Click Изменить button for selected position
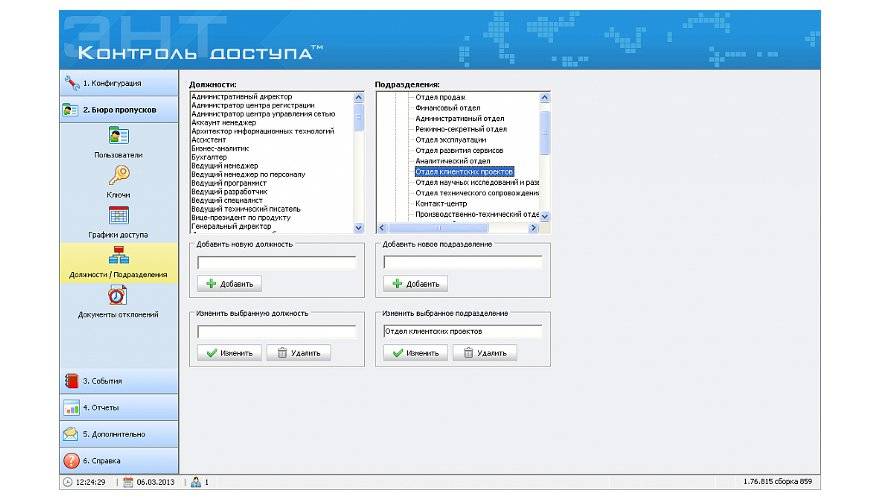Screen dimensions: 880x500 pos(229,353)
